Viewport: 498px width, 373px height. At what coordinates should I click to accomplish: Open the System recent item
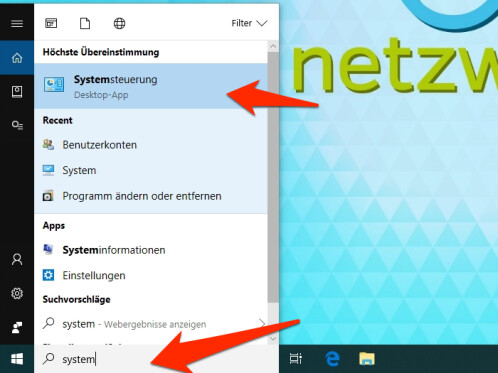click(151, 170)
